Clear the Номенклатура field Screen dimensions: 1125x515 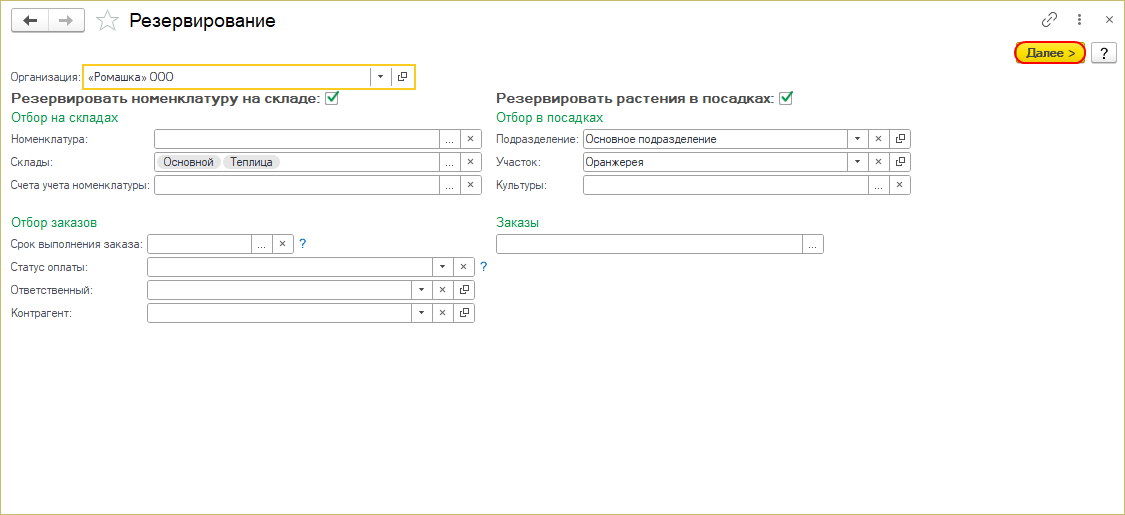click(471, 139)
